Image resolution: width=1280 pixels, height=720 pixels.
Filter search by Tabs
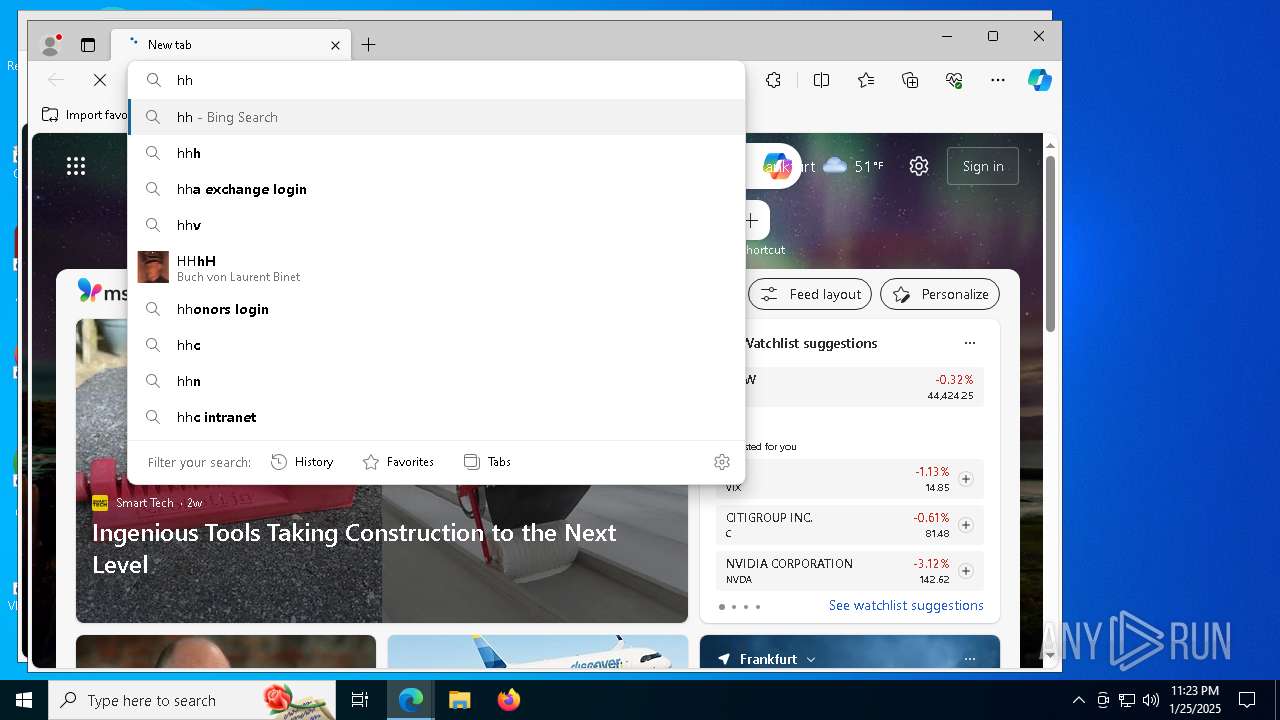point(487,462)
